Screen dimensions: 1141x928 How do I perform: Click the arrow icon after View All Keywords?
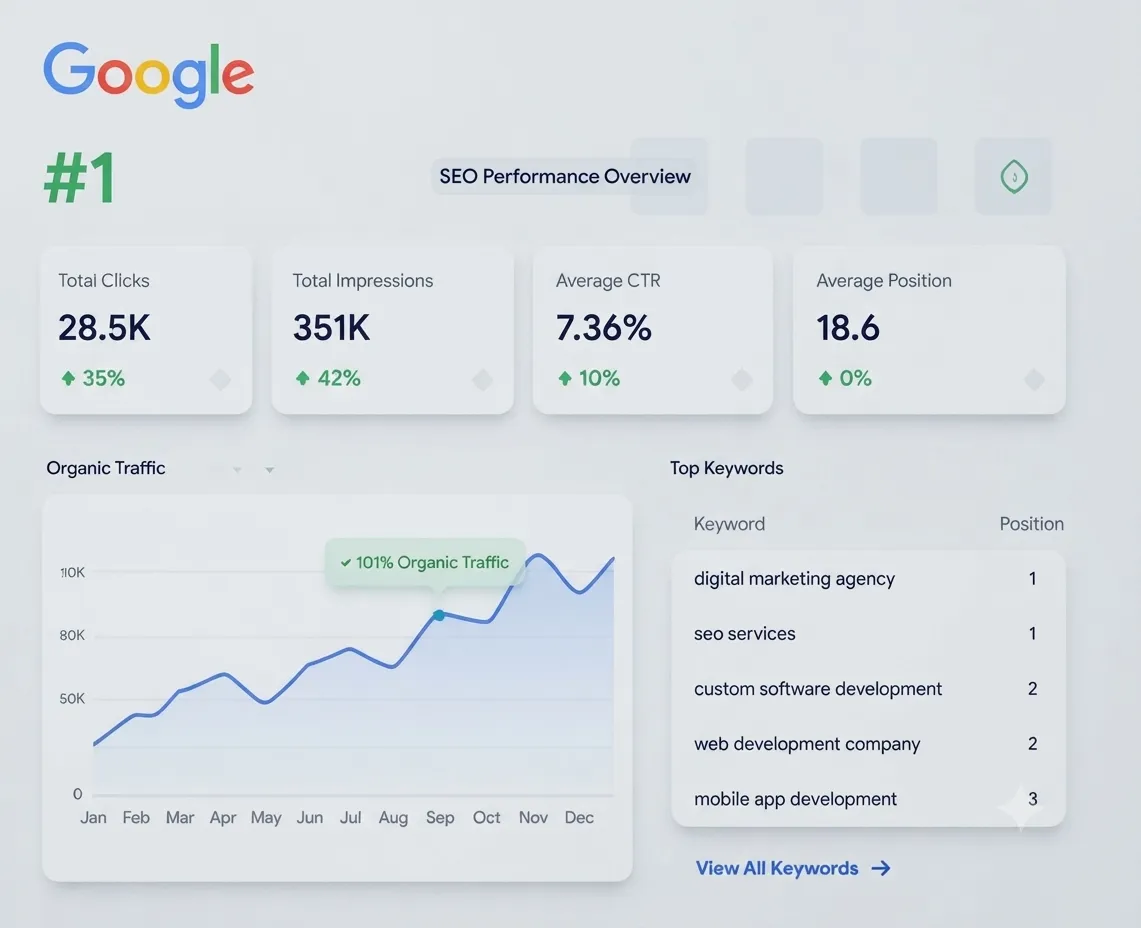click(881, 868)
